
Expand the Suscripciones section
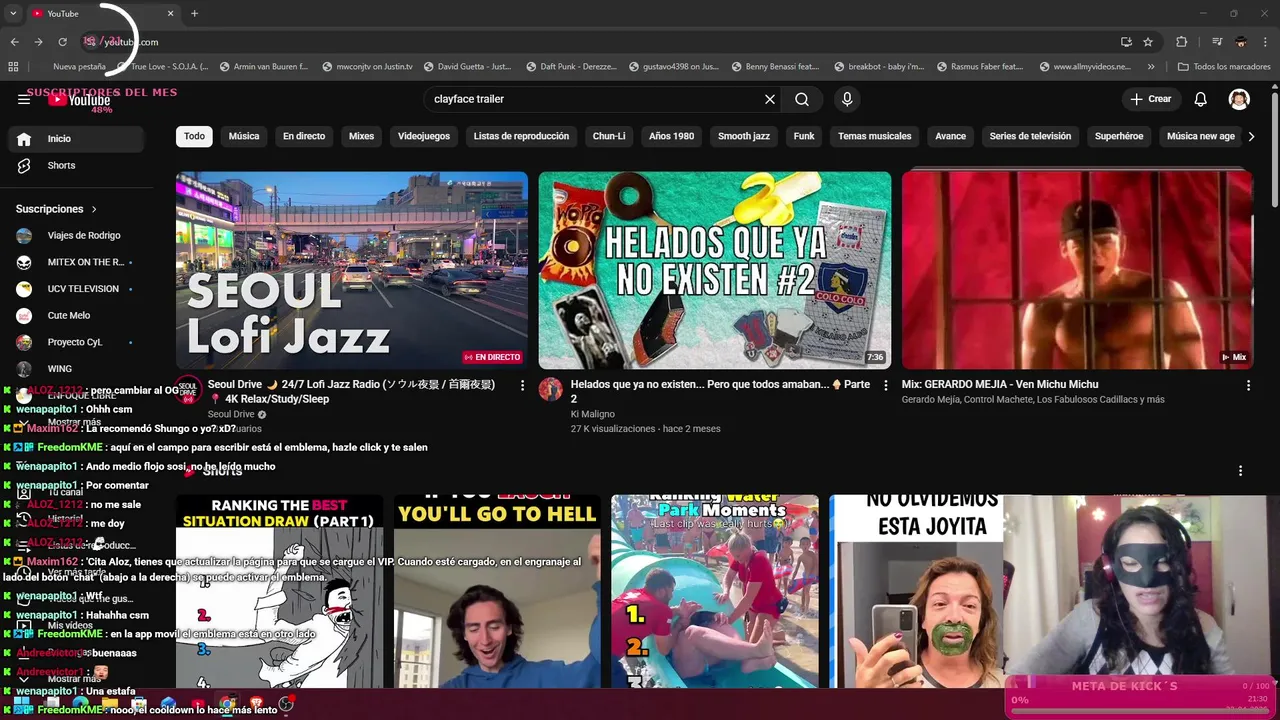coord(56,209)
